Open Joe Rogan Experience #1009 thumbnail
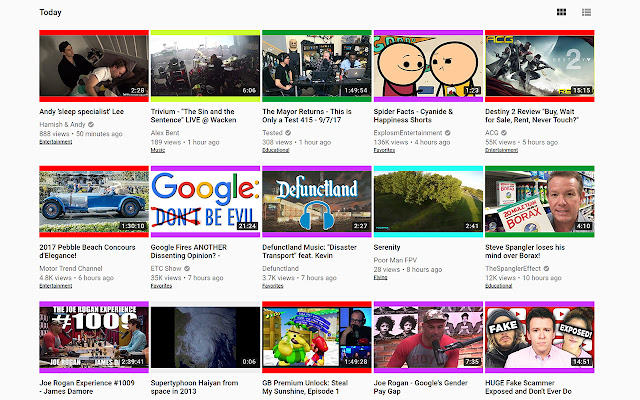The height and width of the screenshot is (400, 640). coord(94,337)
